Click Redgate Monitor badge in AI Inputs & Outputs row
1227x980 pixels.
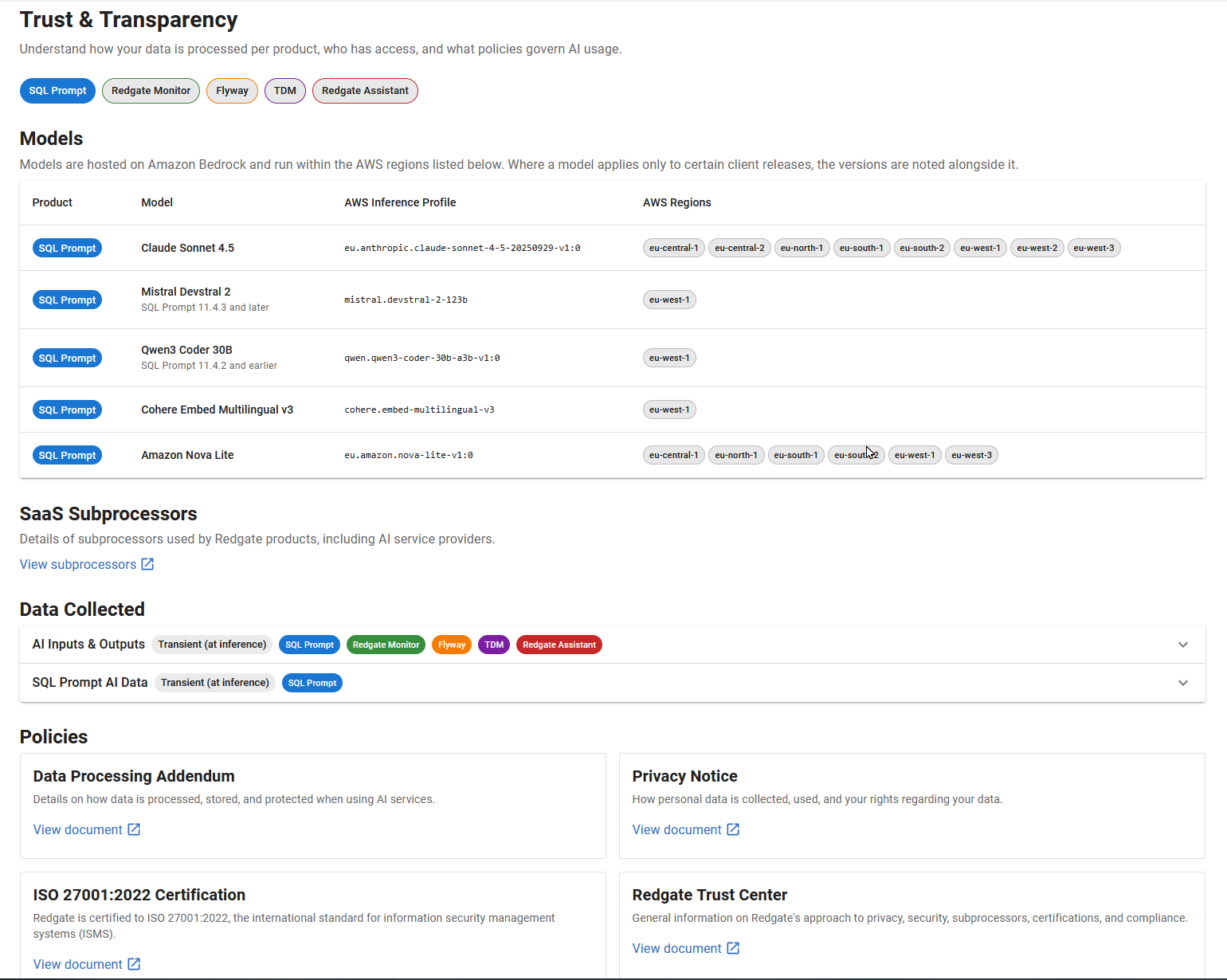(x=386, y=645)
